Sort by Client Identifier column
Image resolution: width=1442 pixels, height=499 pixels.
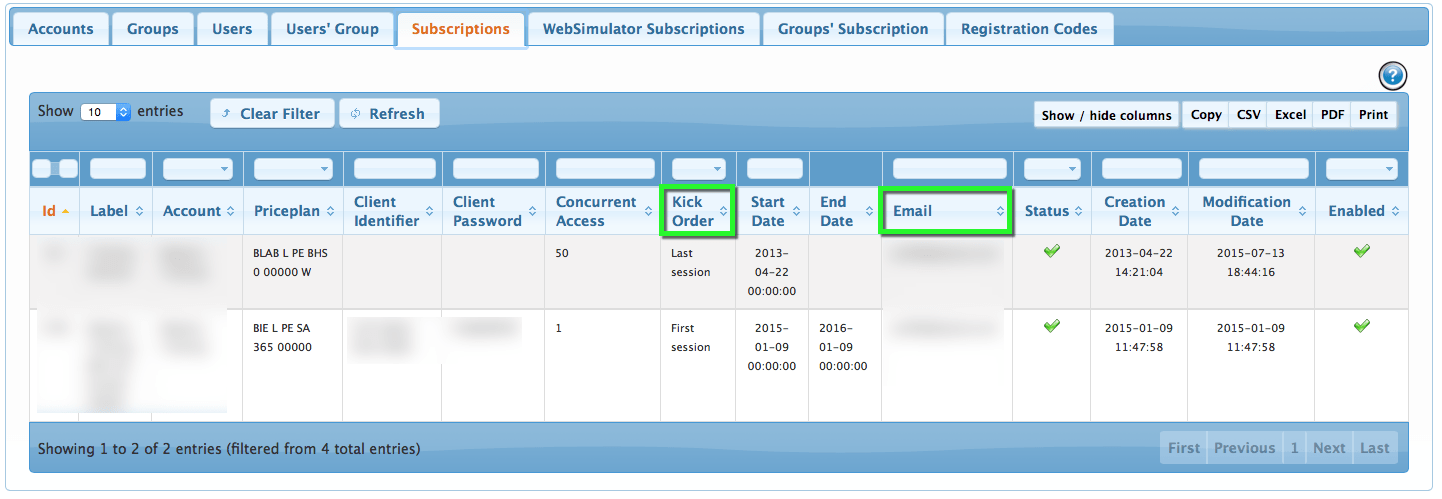393,211
